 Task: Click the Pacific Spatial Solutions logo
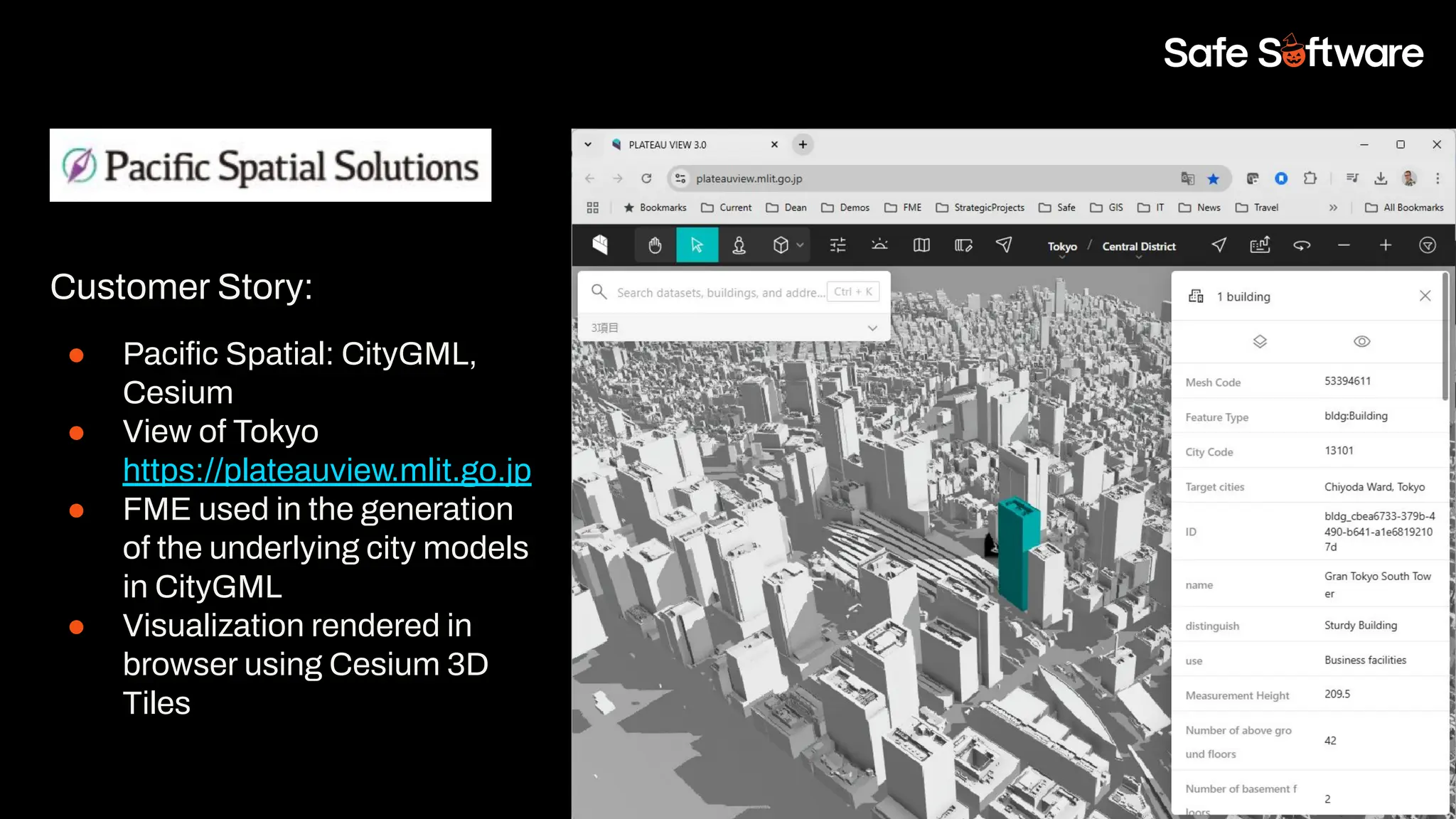(x=270, y=165)
